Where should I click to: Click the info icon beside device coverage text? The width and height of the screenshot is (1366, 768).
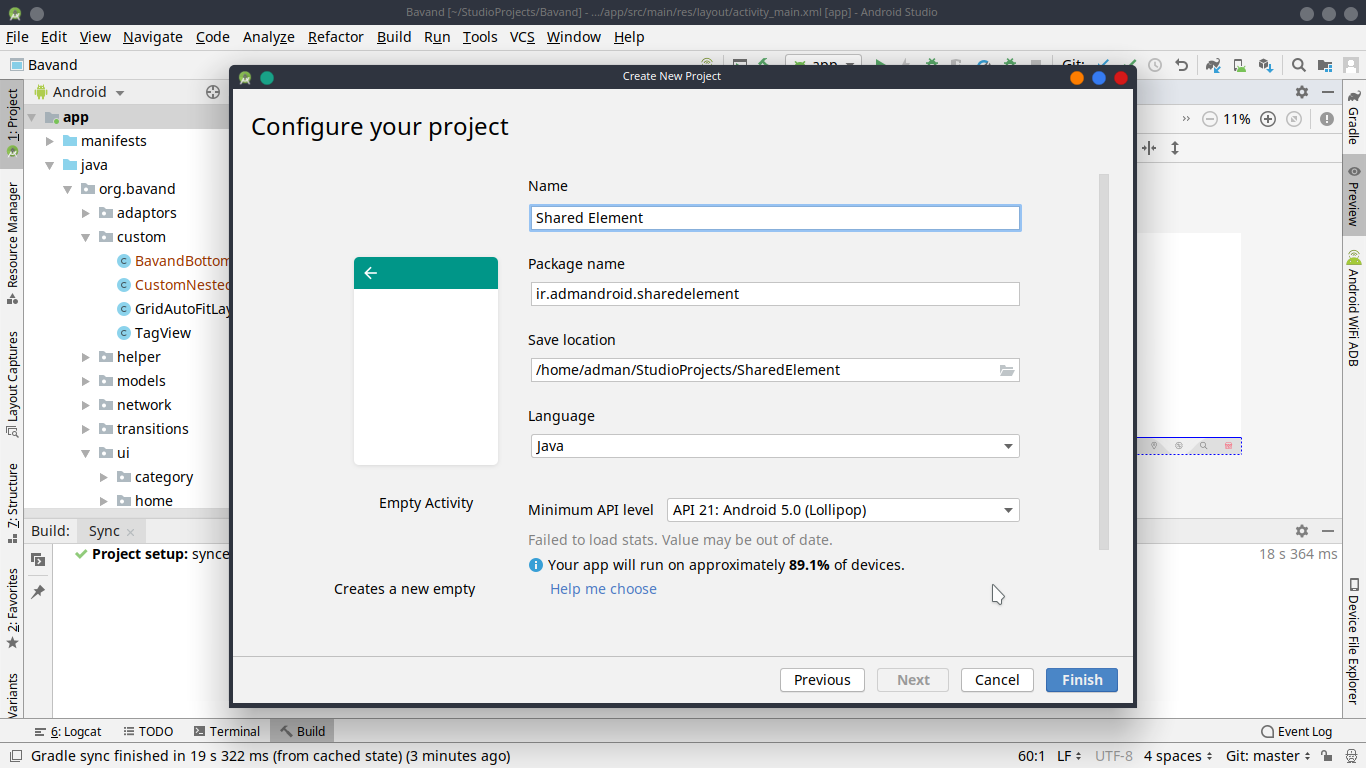click(536, 565)
